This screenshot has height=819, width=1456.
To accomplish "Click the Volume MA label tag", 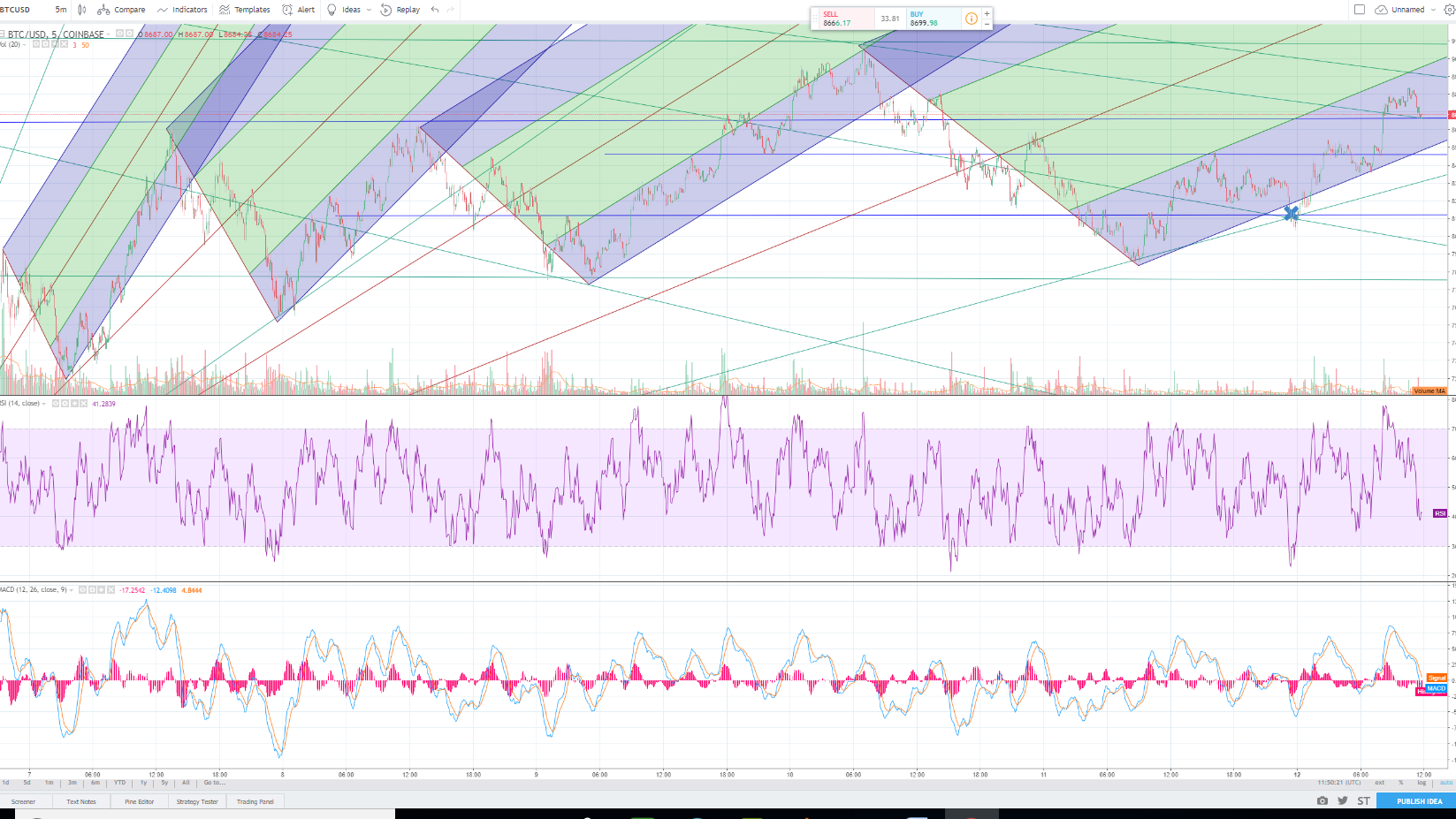I will [1429, 391].
